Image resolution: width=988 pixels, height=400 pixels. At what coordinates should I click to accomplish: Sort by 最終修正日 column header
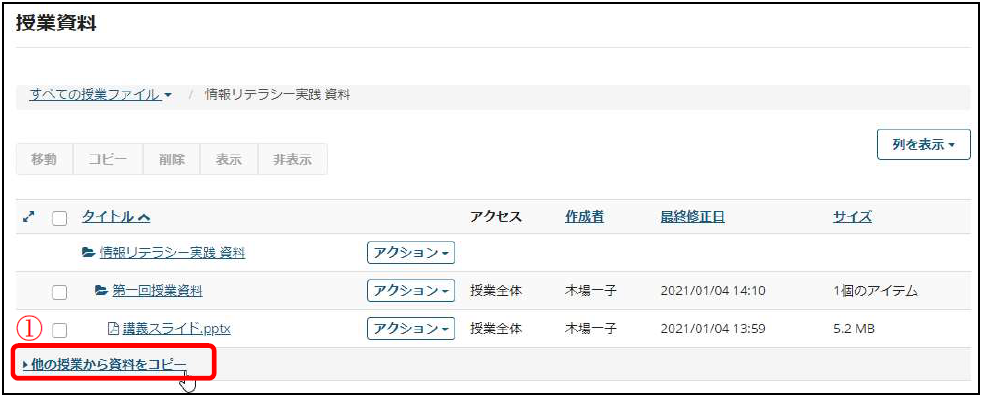click(692, 217)
